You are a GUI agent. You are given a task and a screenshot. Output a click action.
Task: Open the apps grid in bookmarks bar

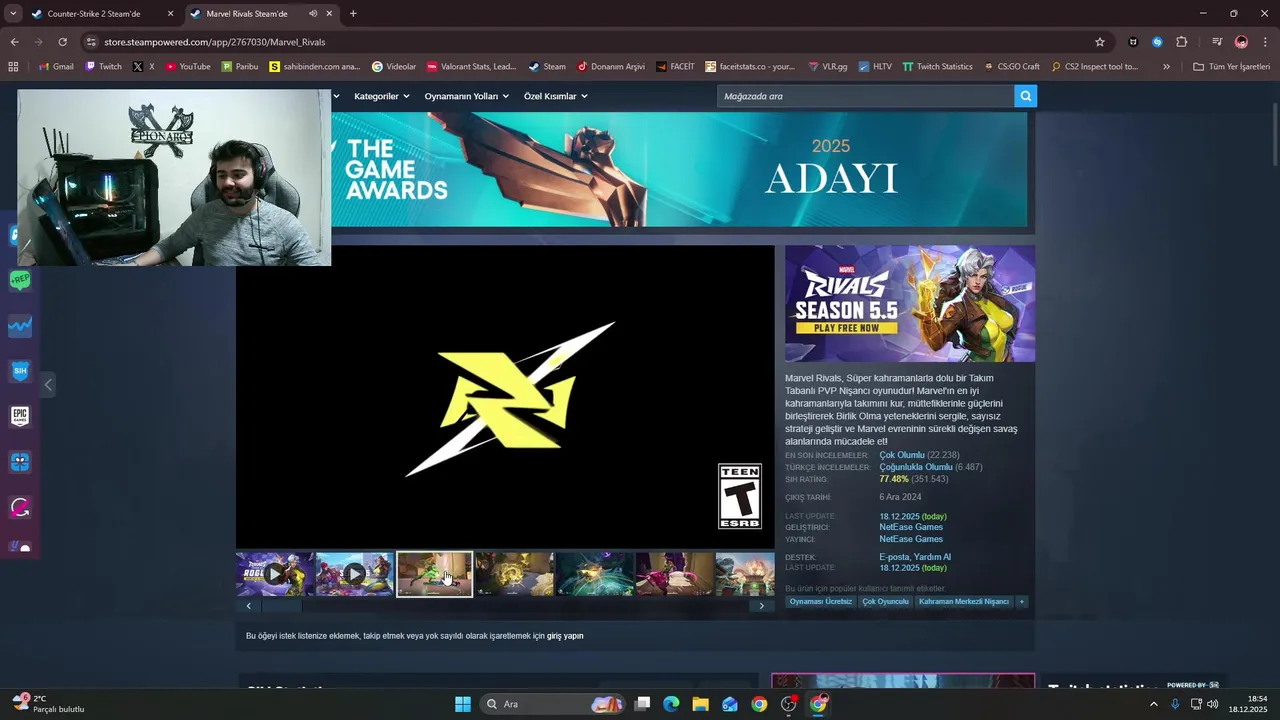click(x=13, y=67)
